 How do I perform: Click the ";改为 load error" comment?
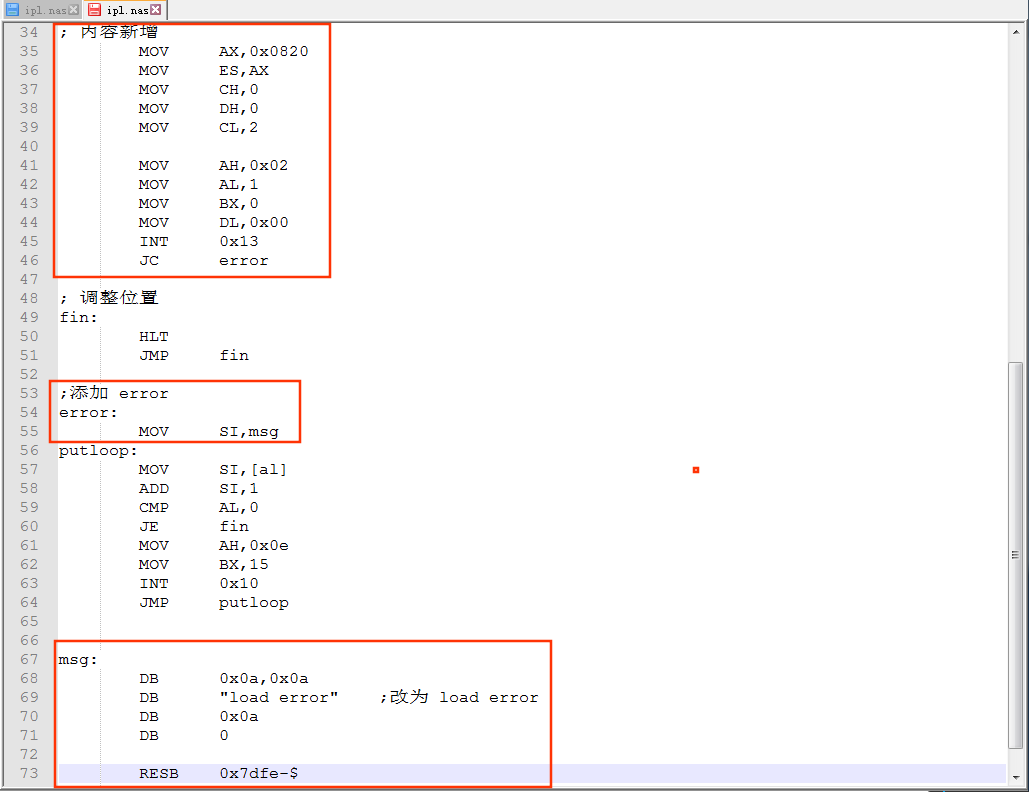(459, 697)
